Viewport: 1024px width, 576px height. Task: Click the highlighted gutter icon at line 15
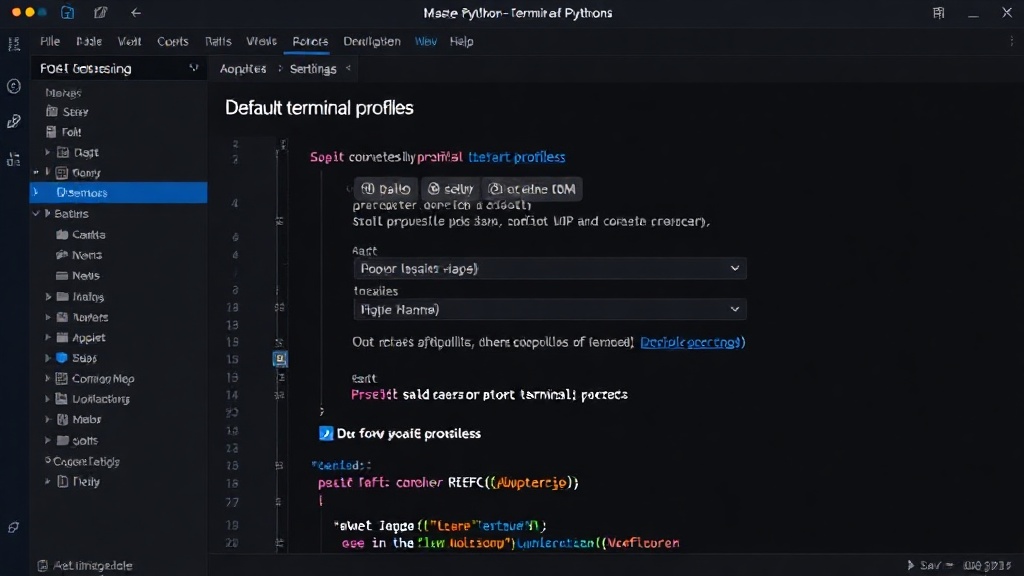(x=280, y=359)
